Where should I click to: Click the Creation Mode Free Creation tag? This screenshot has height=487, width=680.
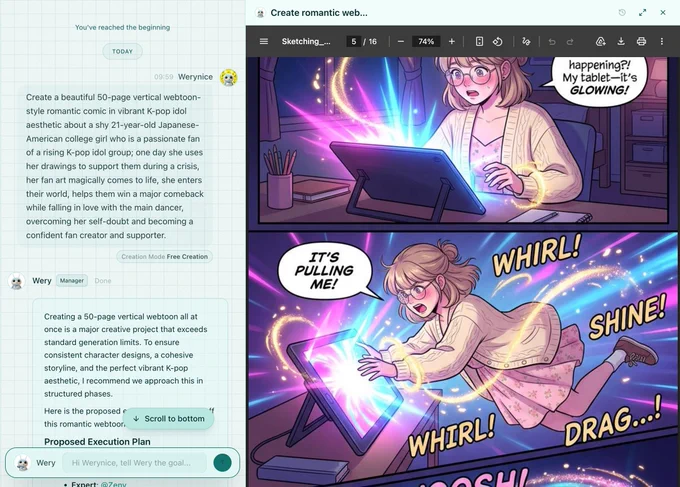click(164, 256)
